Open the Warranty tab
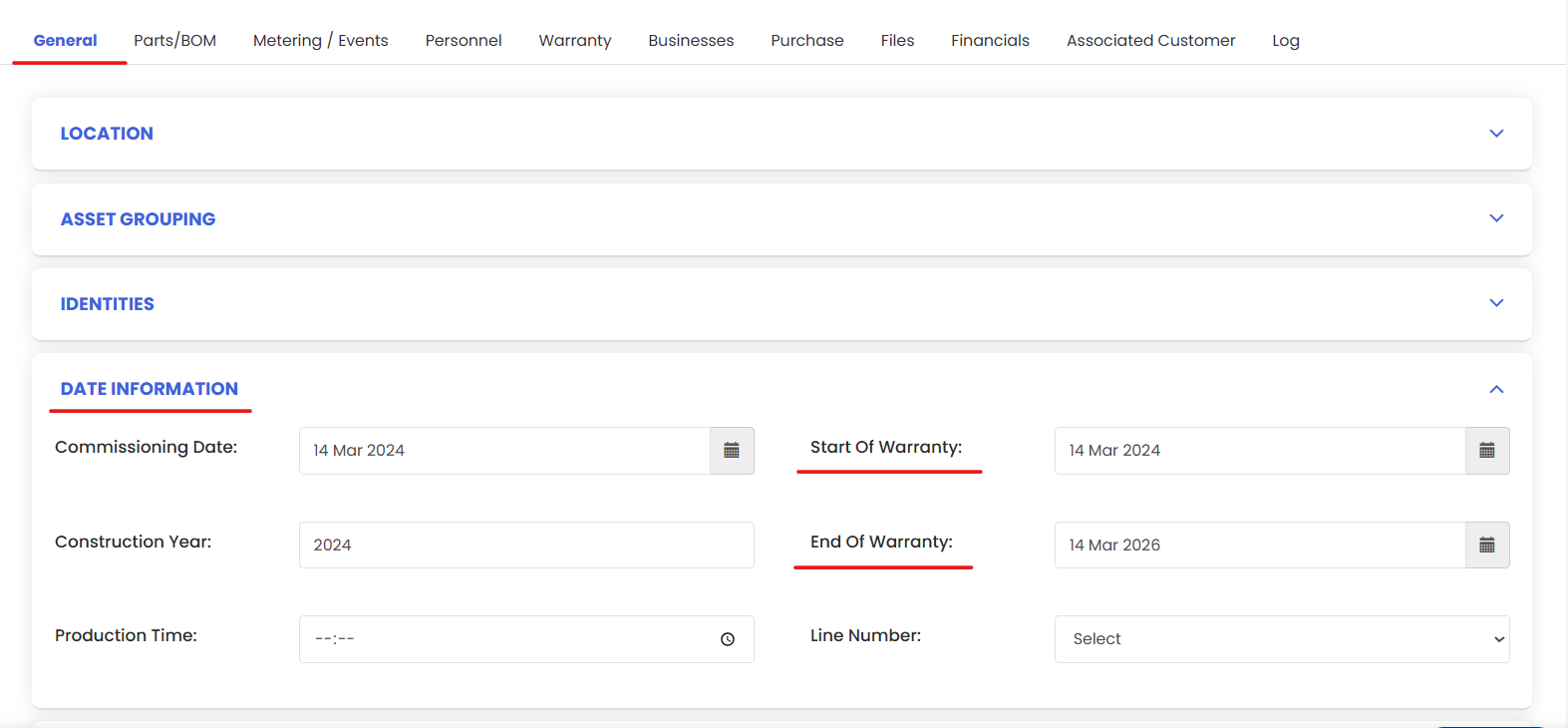 click(575, 41)
